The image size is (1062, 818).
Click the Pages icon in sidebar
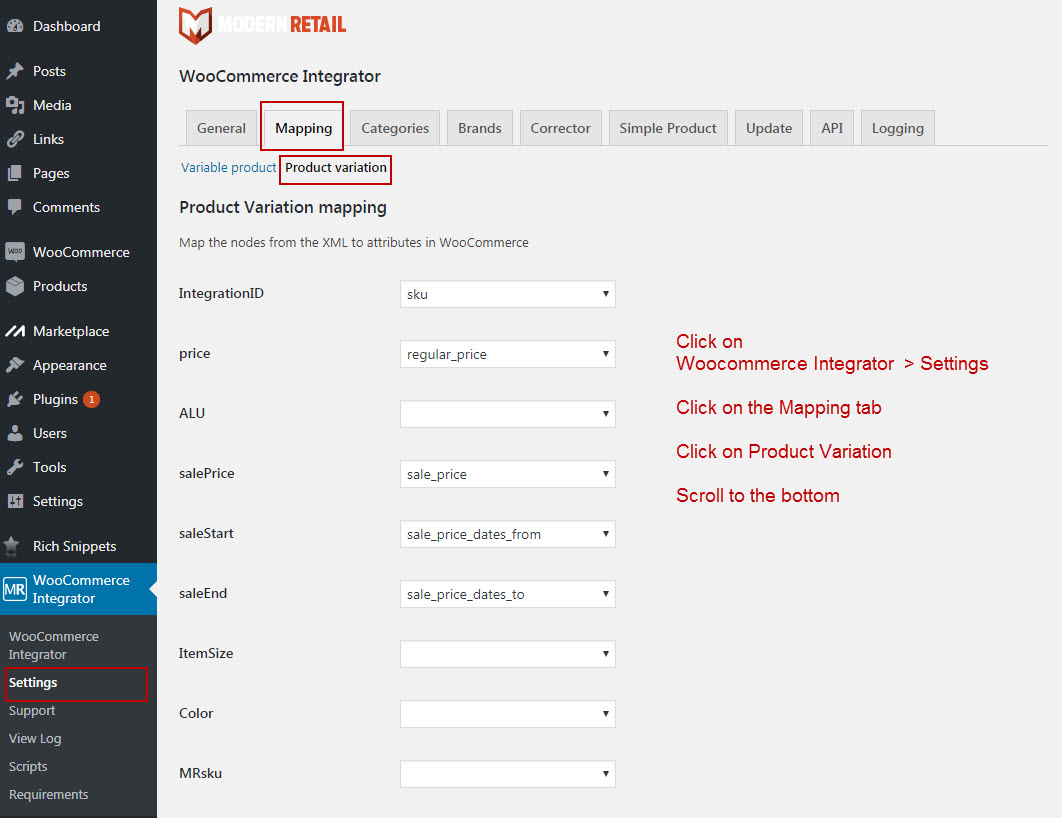[15, 173]
